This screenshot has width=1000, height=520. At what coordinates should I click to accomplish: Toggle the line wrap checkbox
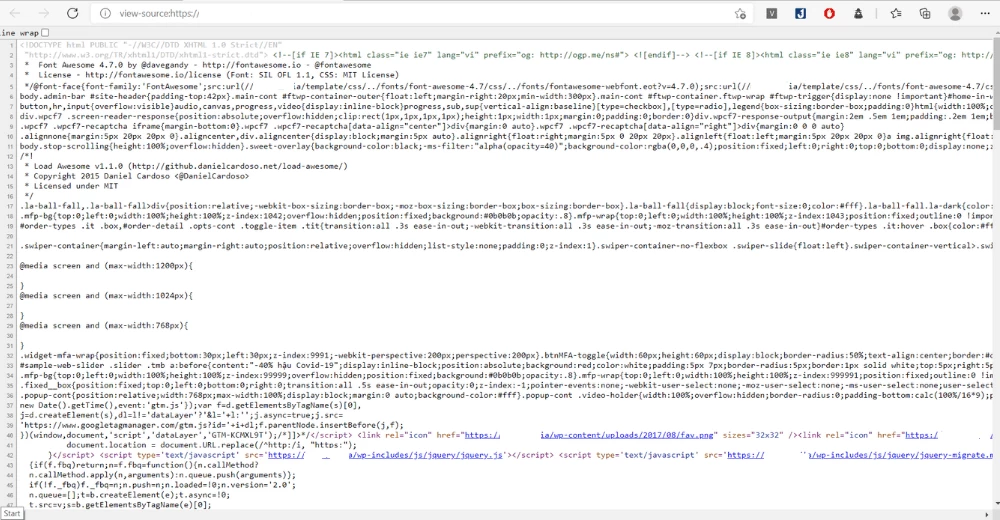[x=45, y=33]
